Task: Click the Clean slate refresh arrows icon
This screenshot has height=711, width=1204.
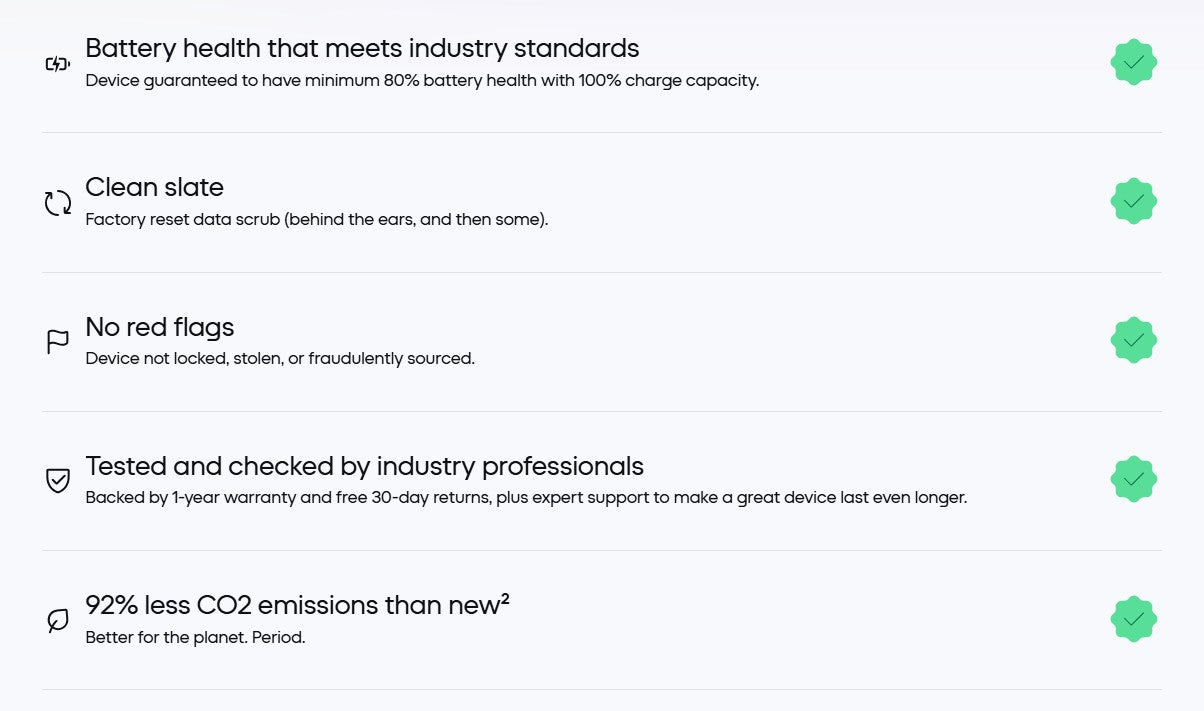Action: tap(58, 203)
